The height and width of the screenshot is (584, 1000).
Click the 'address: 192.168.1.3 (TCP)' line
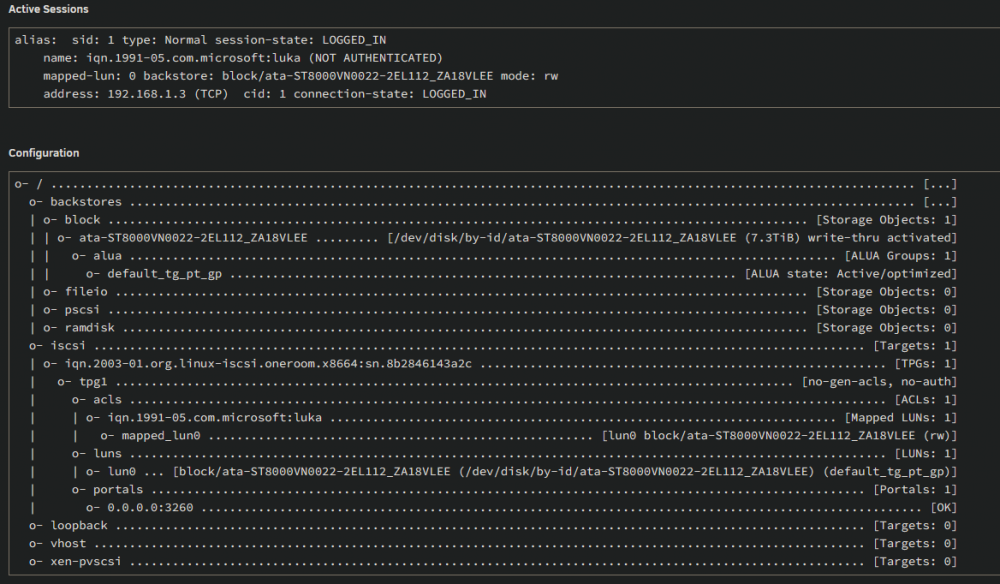264,94
